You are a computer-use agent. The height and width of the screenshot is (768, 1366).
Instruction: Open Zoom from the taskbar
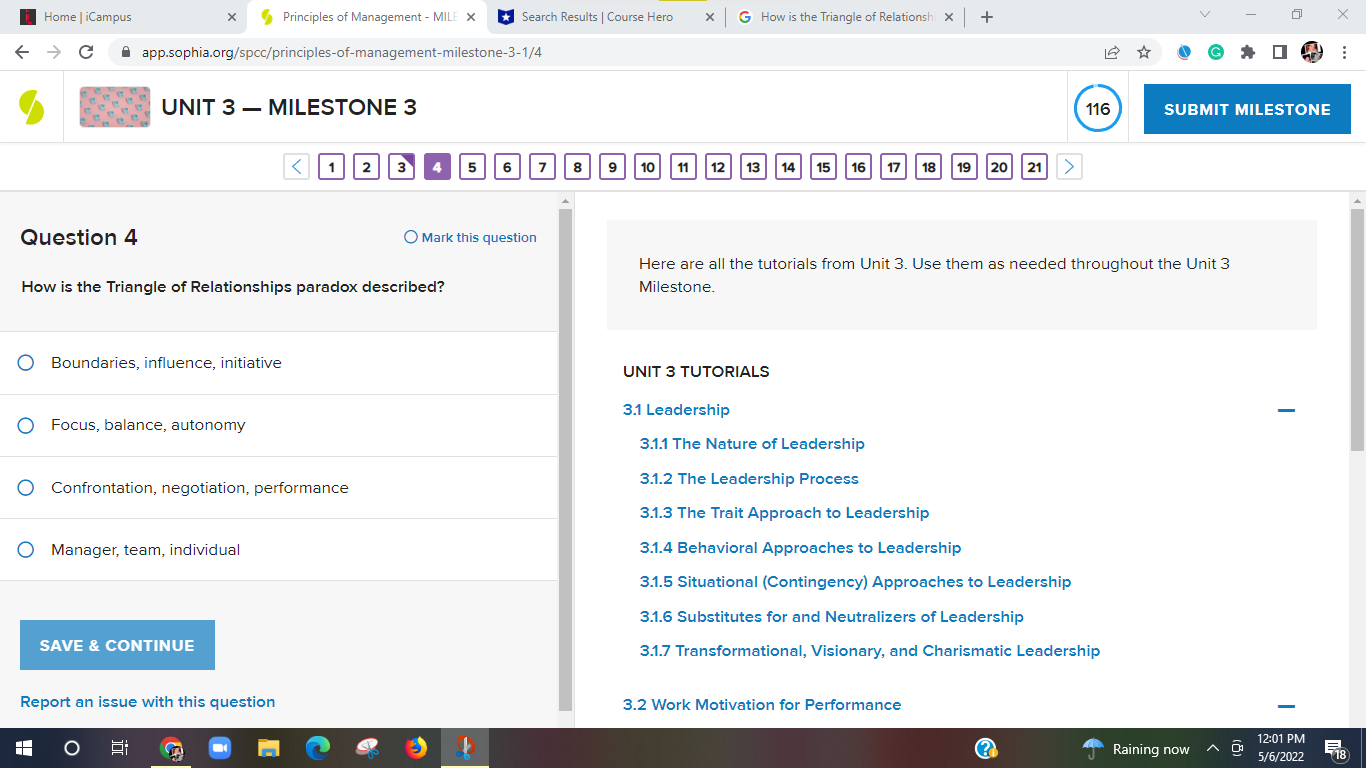click(x=220, y=748)
